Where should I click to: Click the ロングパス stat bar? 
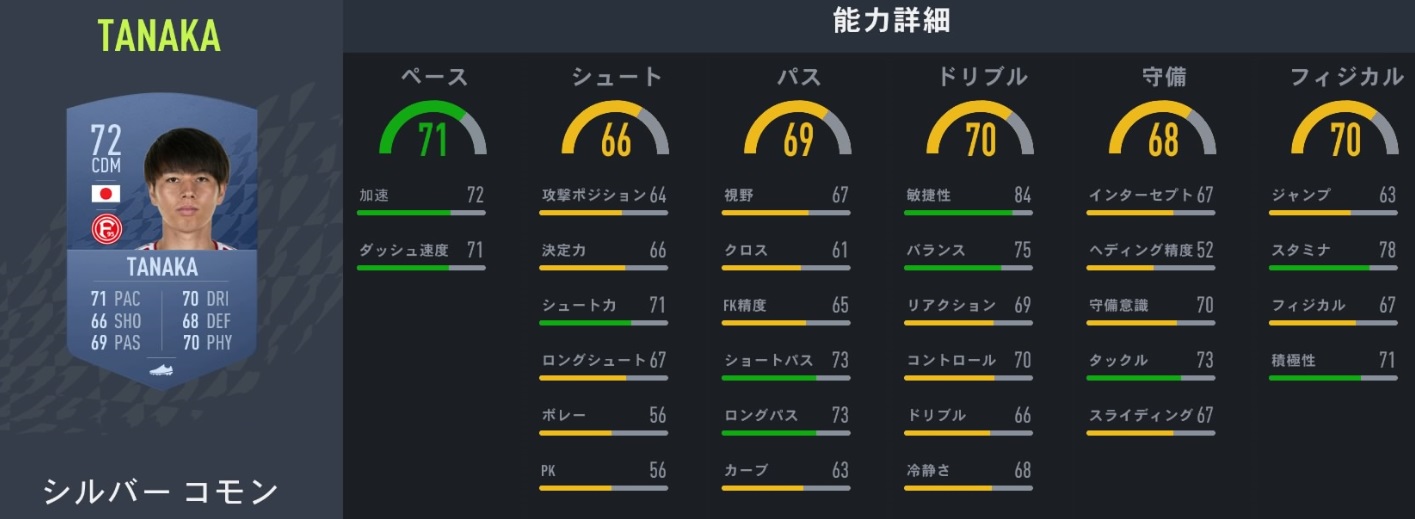[x=785, y=433]
